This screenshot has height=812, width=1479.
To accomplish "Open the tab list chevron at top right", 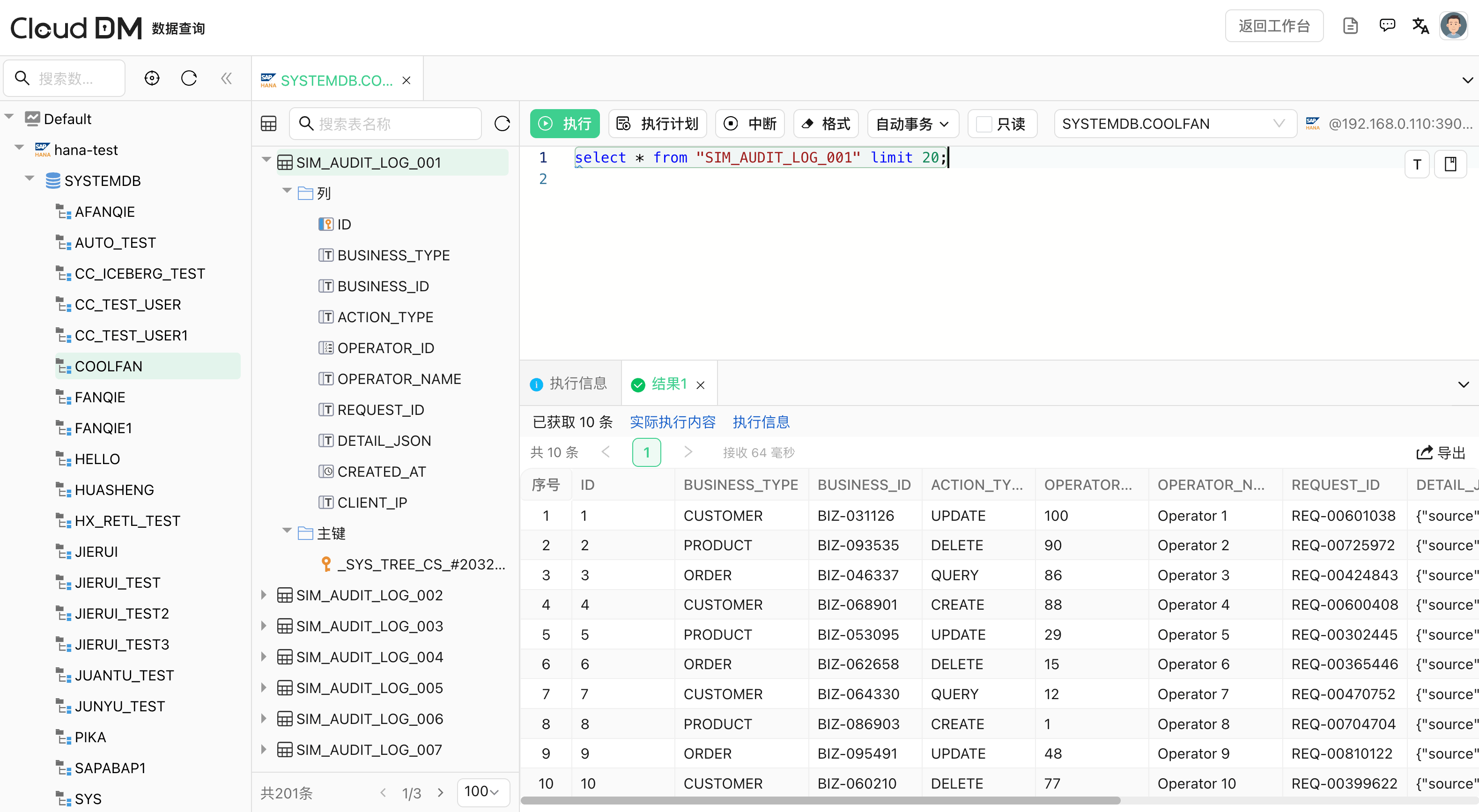I will pos(1467,81).
